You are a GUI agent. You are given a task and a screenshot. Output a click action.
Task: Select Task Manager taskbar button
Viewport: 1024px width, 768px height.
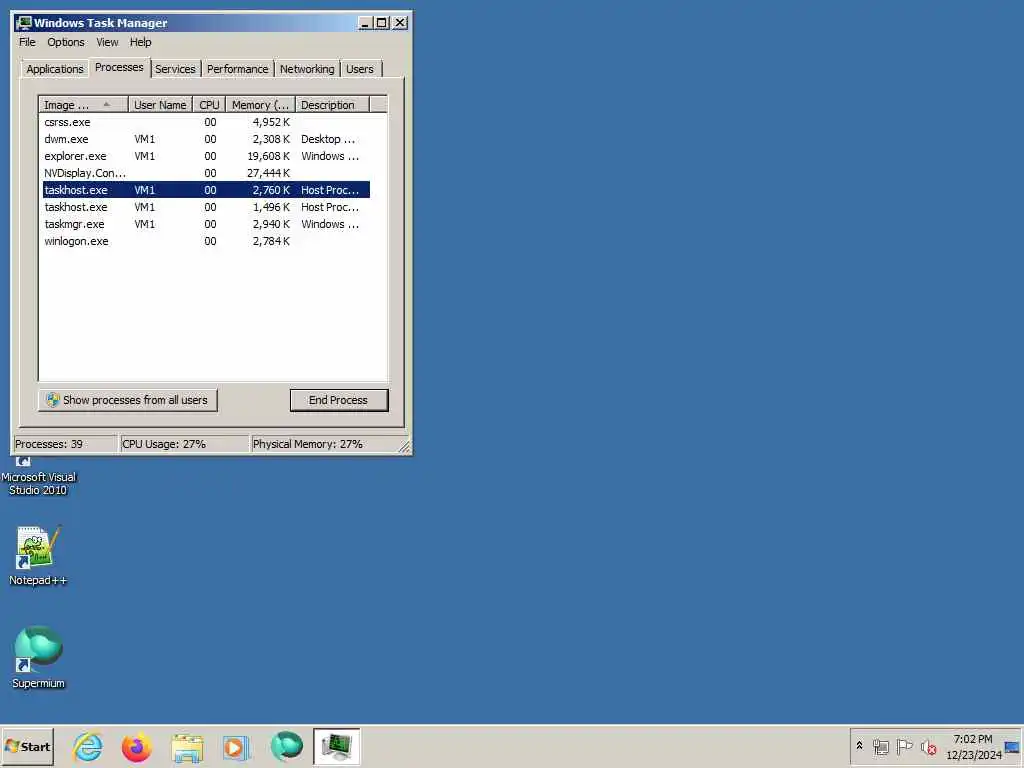336,746
